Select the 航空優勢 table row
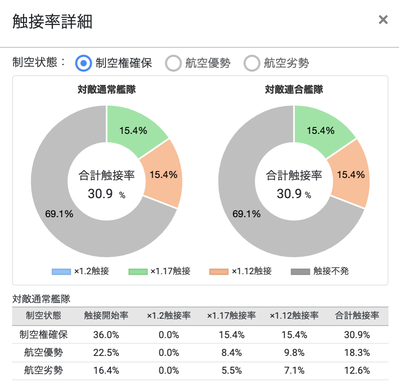This screenshot has width=399, height=381. [200, 352]
